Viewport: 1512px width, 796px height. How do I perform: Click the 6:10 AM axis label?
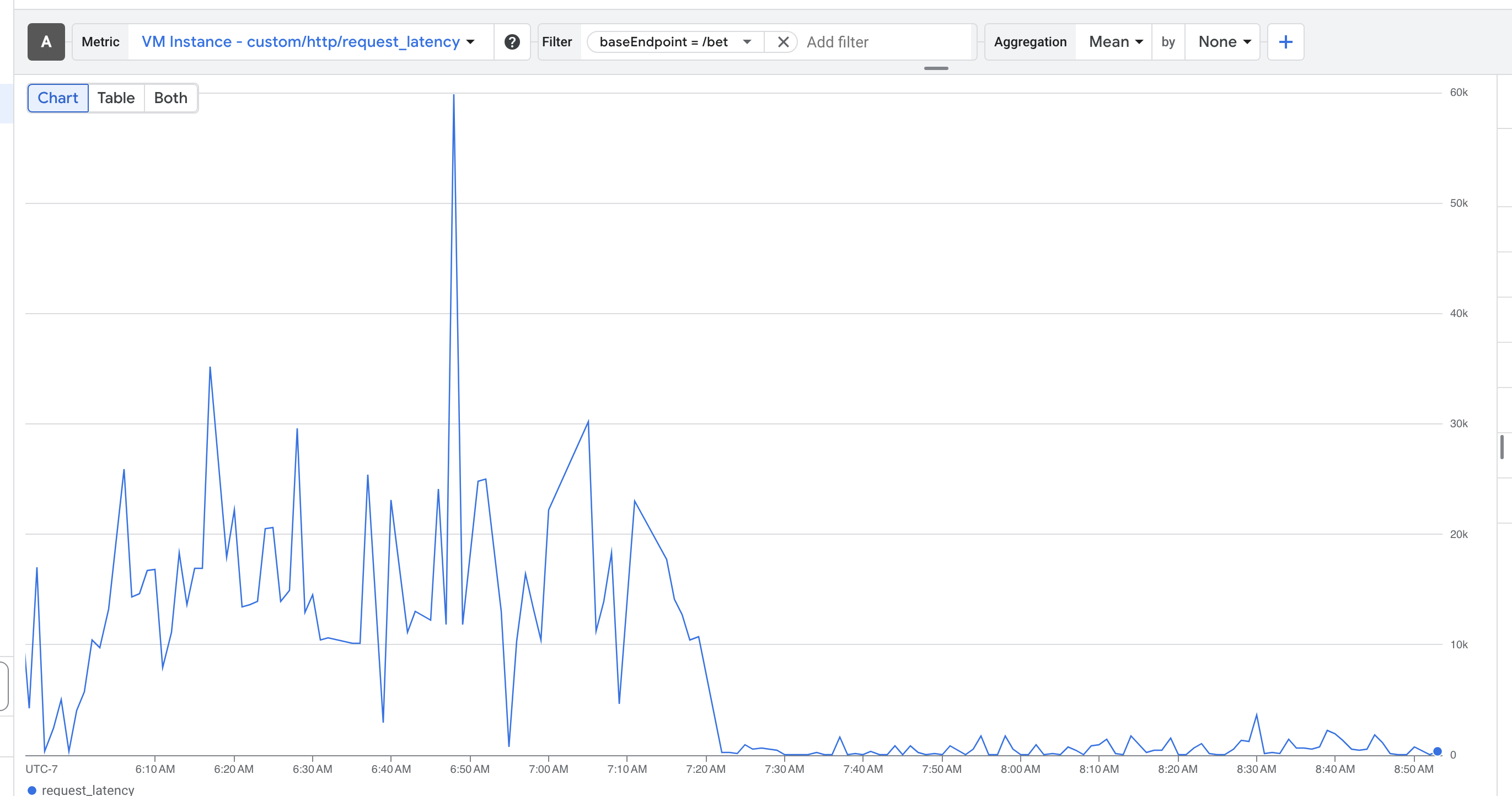coord(155,769)
